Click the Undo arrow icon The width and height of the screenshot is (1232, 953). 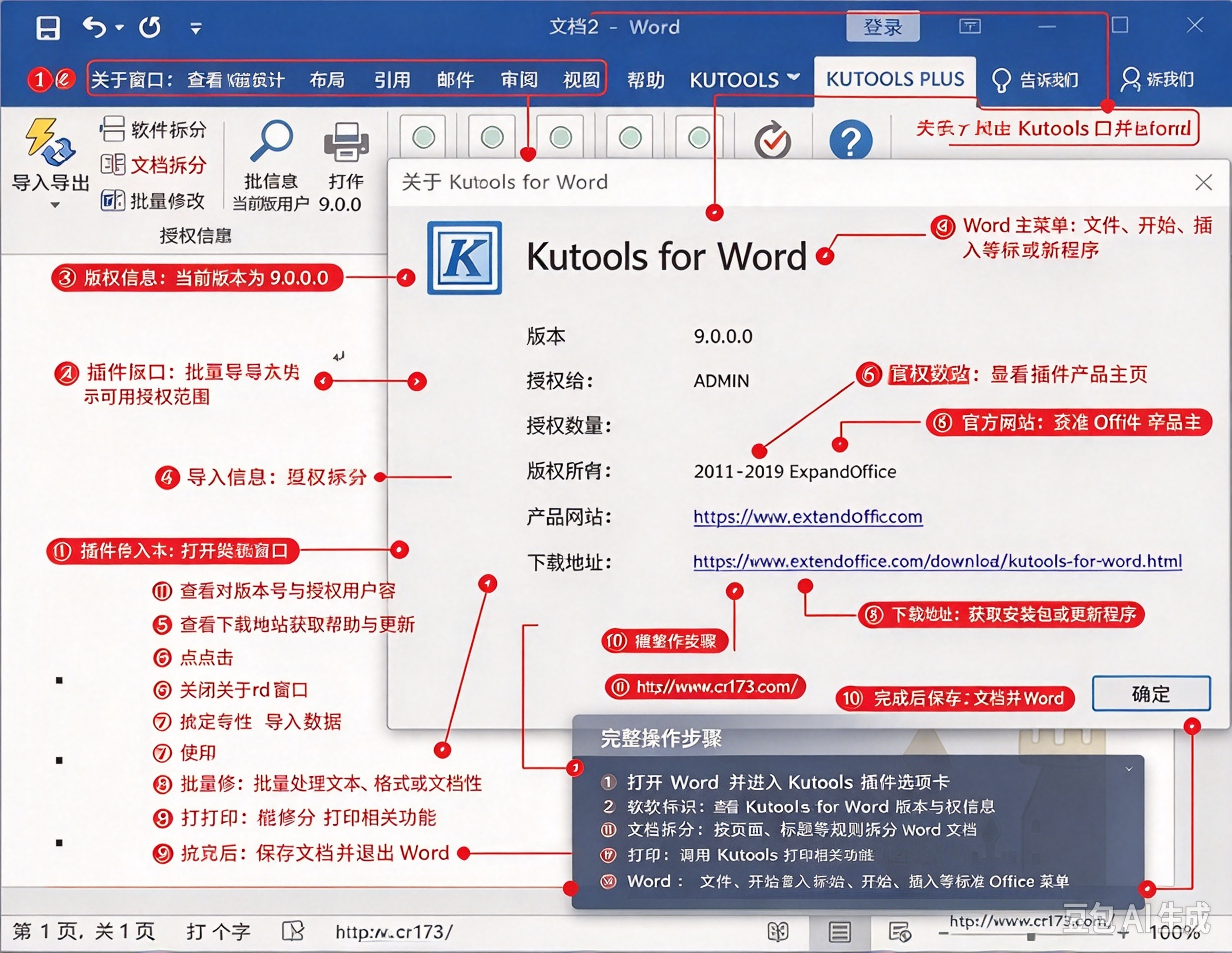pyautogui.click(x=94, y=27)
